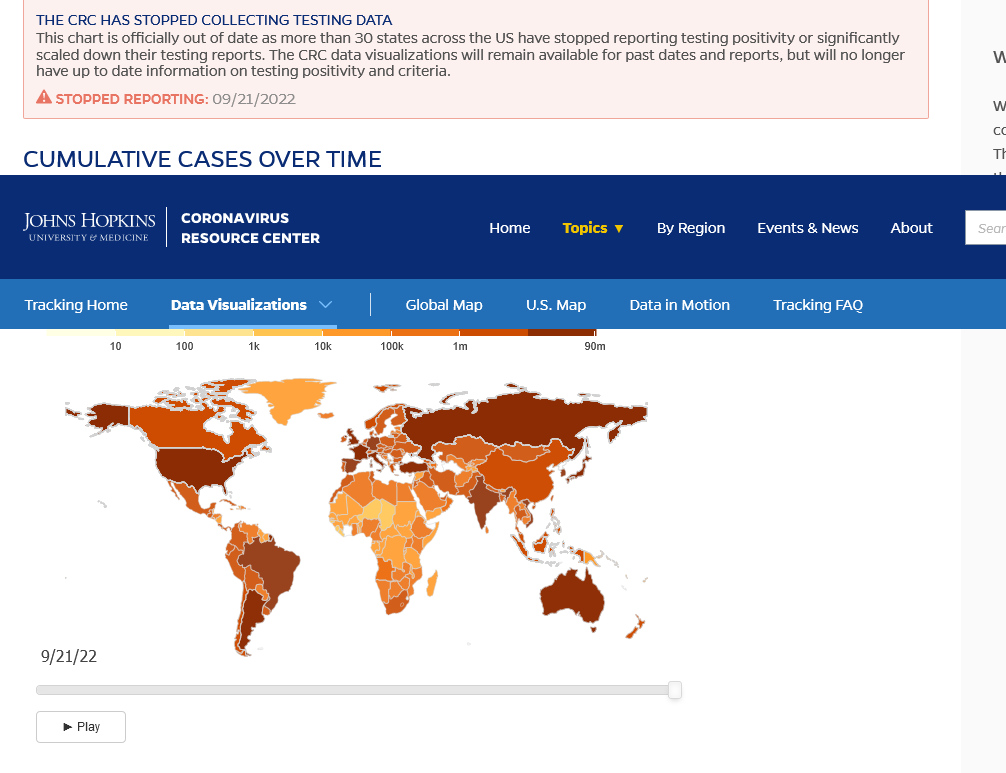Click the Play animation button
1006x773 pixels.
(x=81, y=727)
